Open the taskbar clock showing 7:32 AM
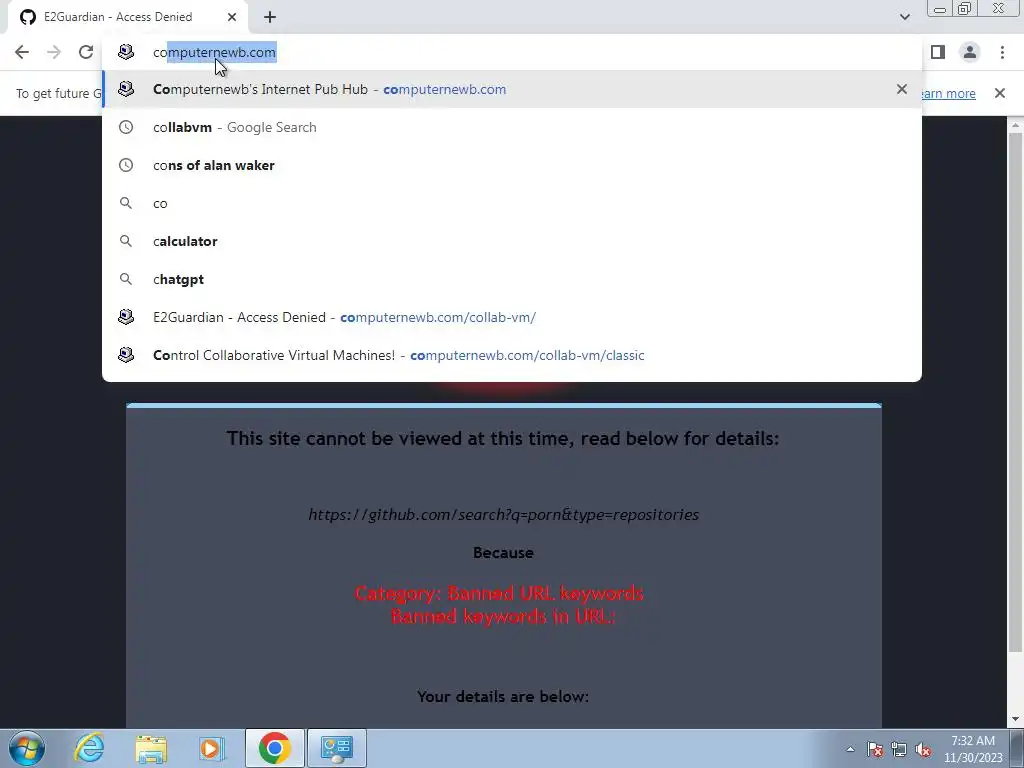This screenshot has width=1024, height=768. 973,749
